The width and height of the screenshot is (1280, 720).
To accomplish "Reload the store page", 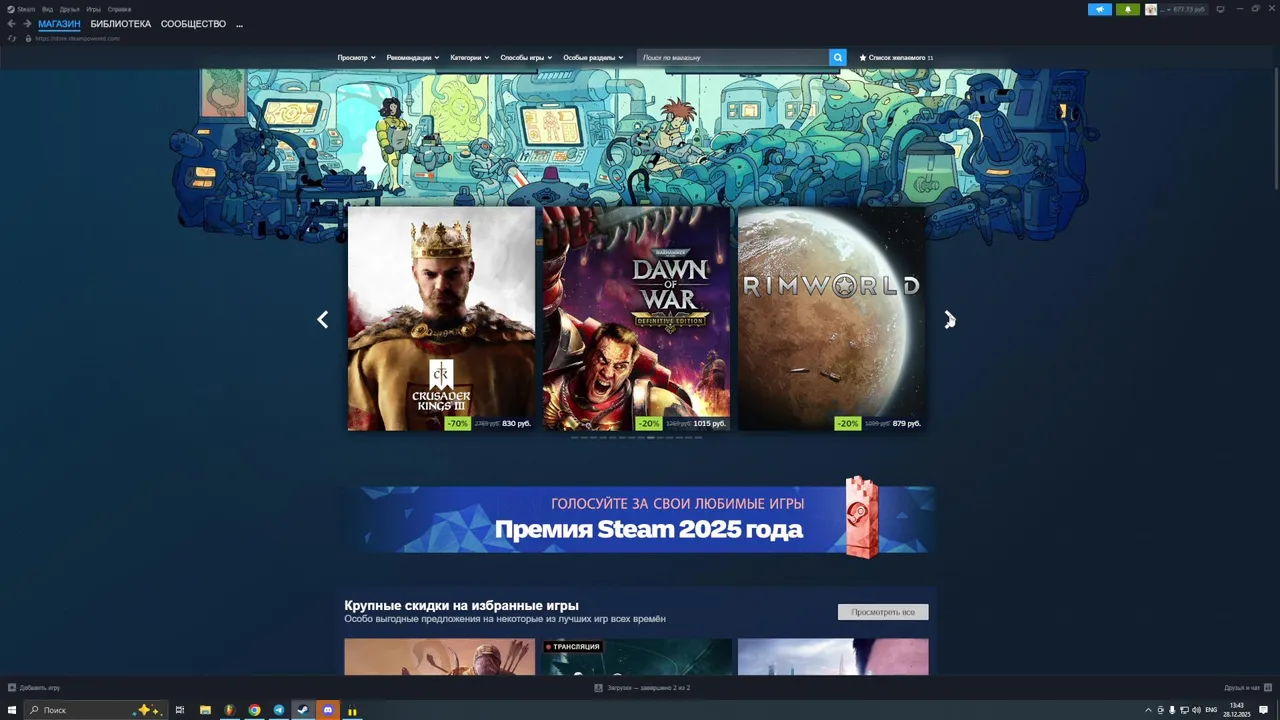I will click(12, 38).
